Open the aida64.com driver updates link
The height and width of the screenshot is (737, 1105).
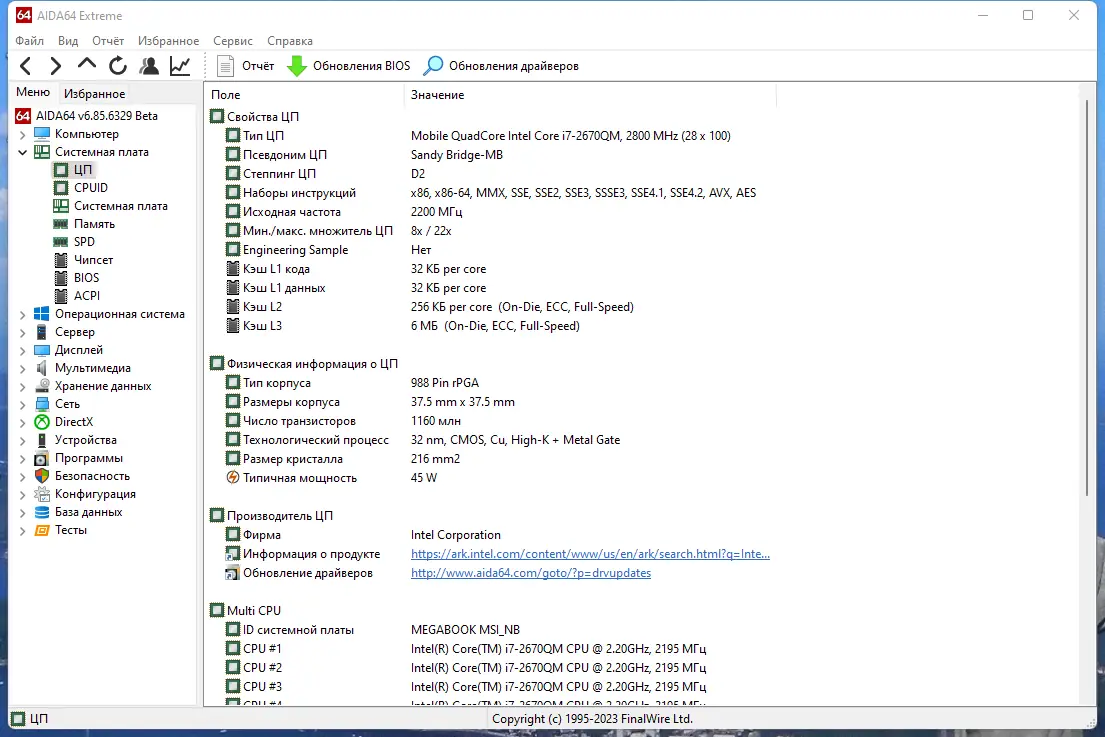tap(531, 573)
